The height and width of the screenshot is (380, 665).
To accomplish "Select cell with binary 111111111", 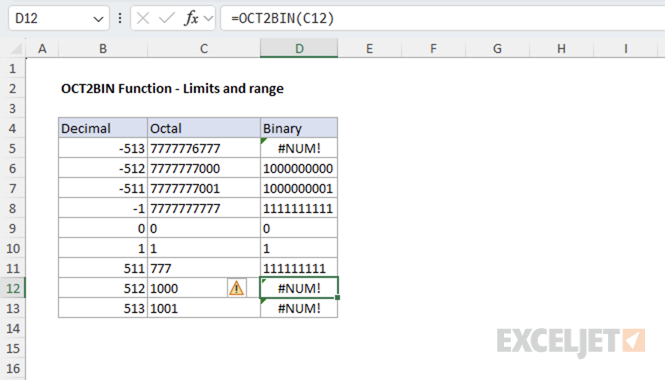I will coord(299,268).
